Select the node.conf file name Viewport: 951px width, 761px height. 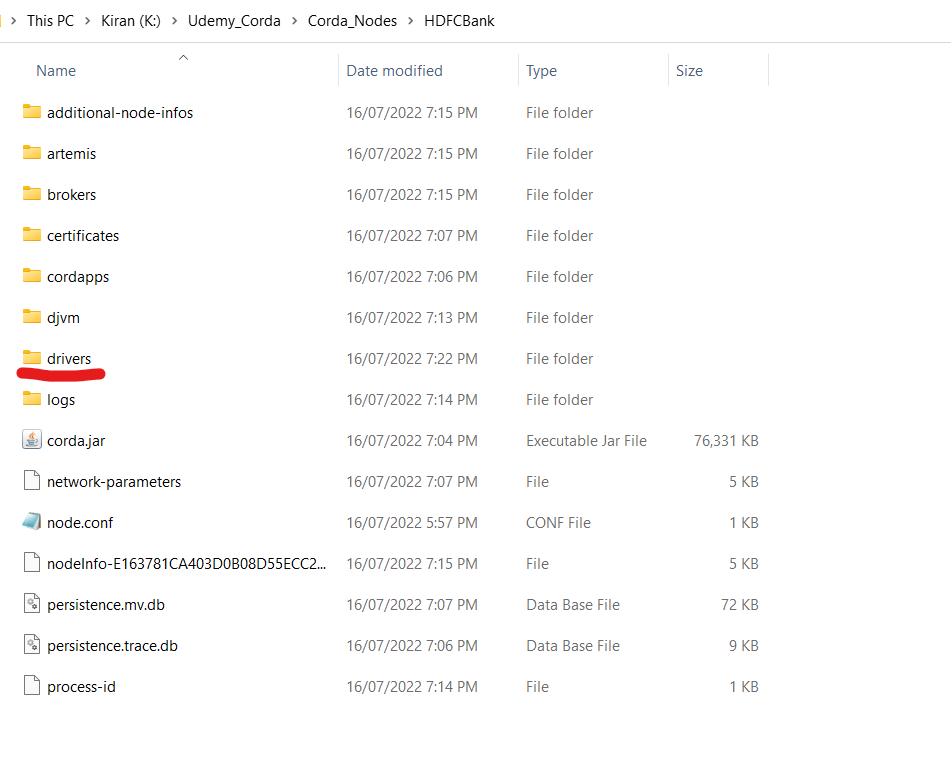coord(80,523)
